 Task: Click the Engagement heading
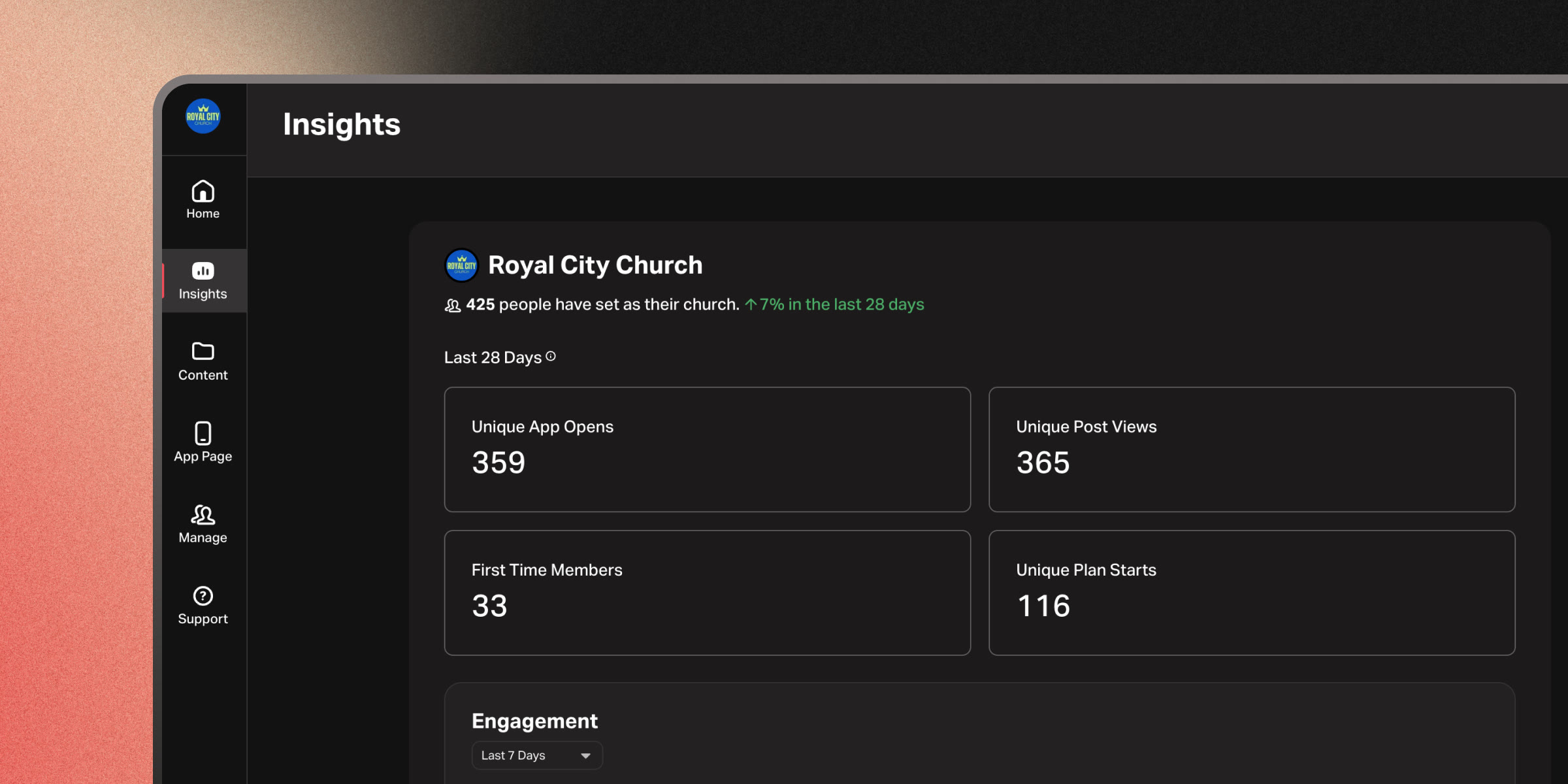click(534, 721)
